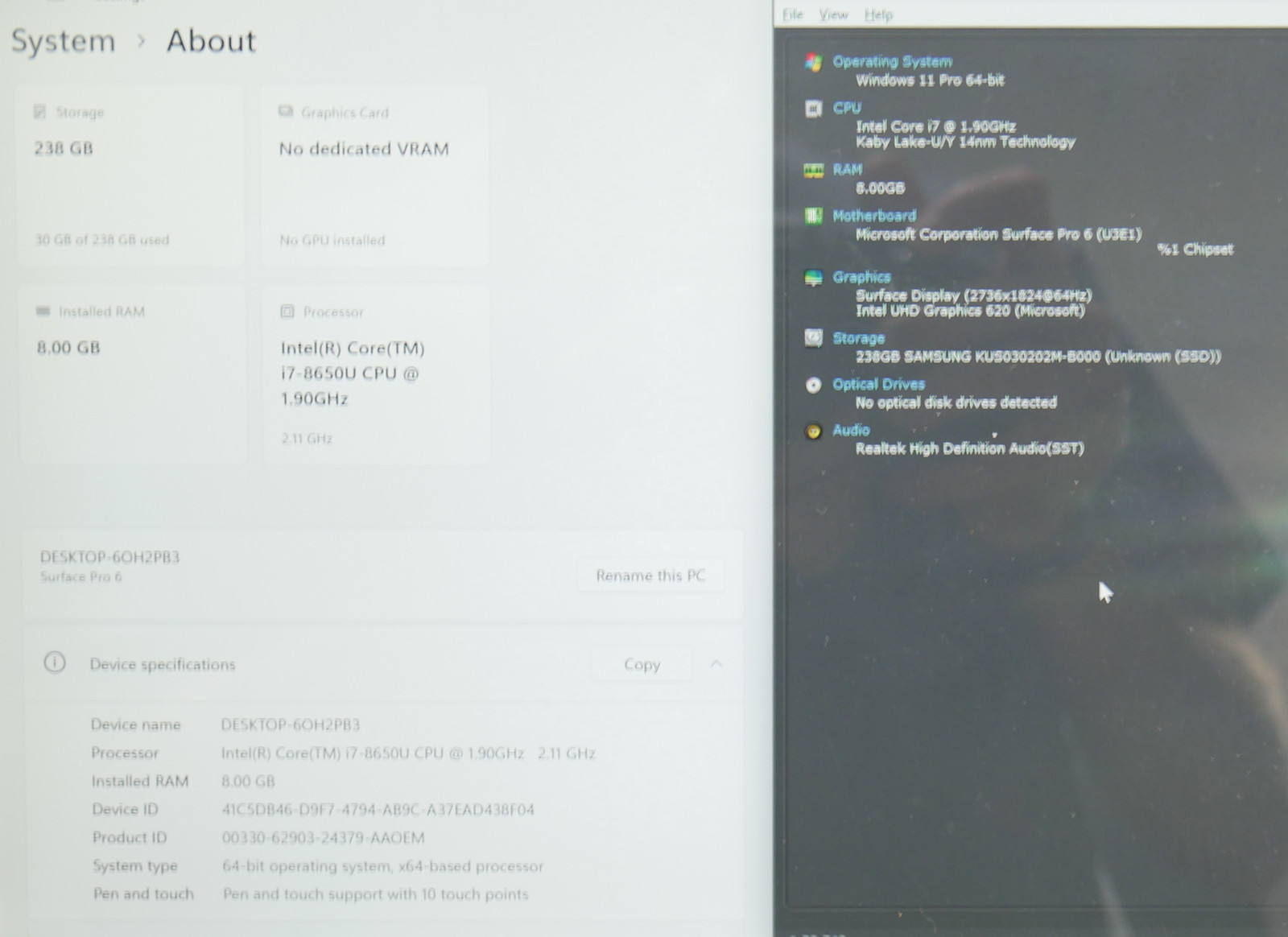Screen dimensions: 1288x937
Task: Open the CPU section link
Action: (847, 107)
